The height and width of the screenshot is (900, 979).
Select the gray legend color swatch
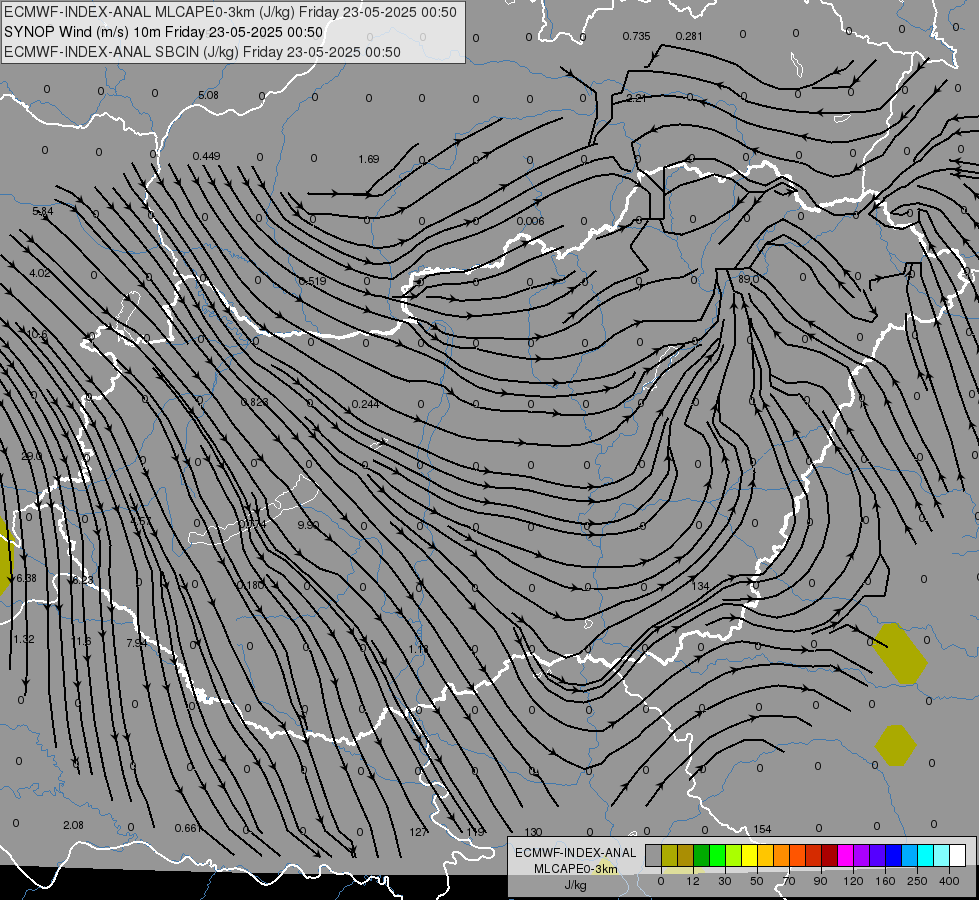click(653, 856)
